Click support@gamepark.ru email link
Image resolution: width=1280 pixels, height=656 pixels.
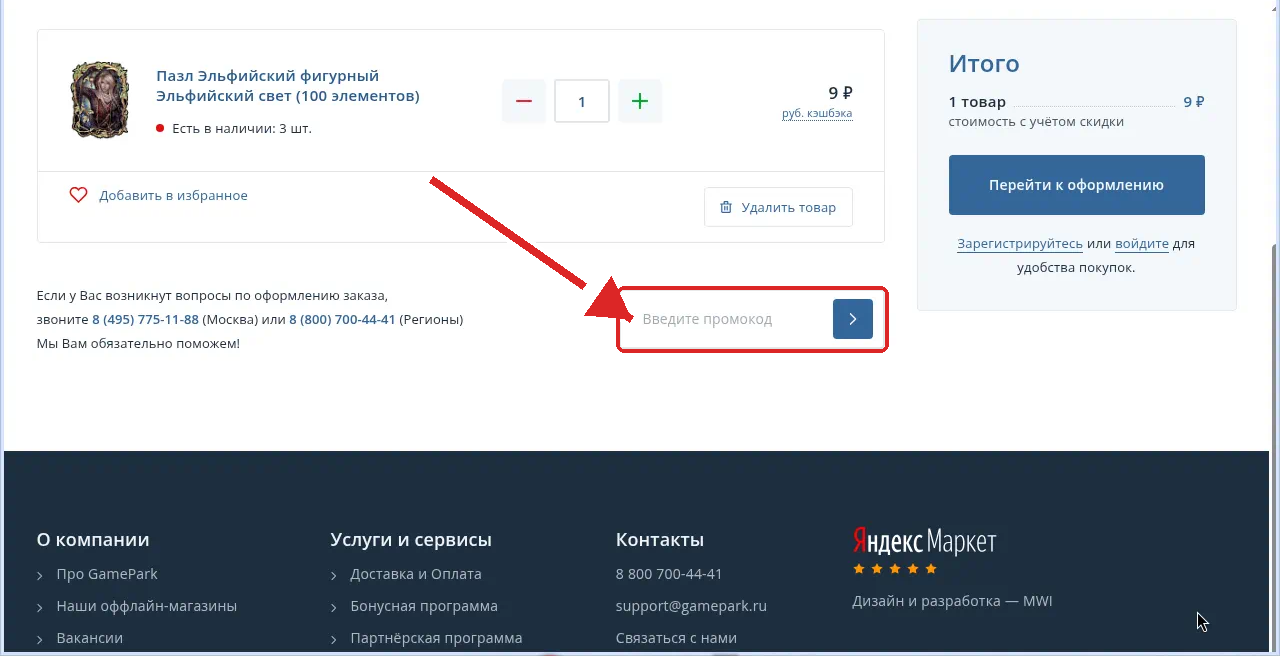pyautogui.click(x=691, y=606)
